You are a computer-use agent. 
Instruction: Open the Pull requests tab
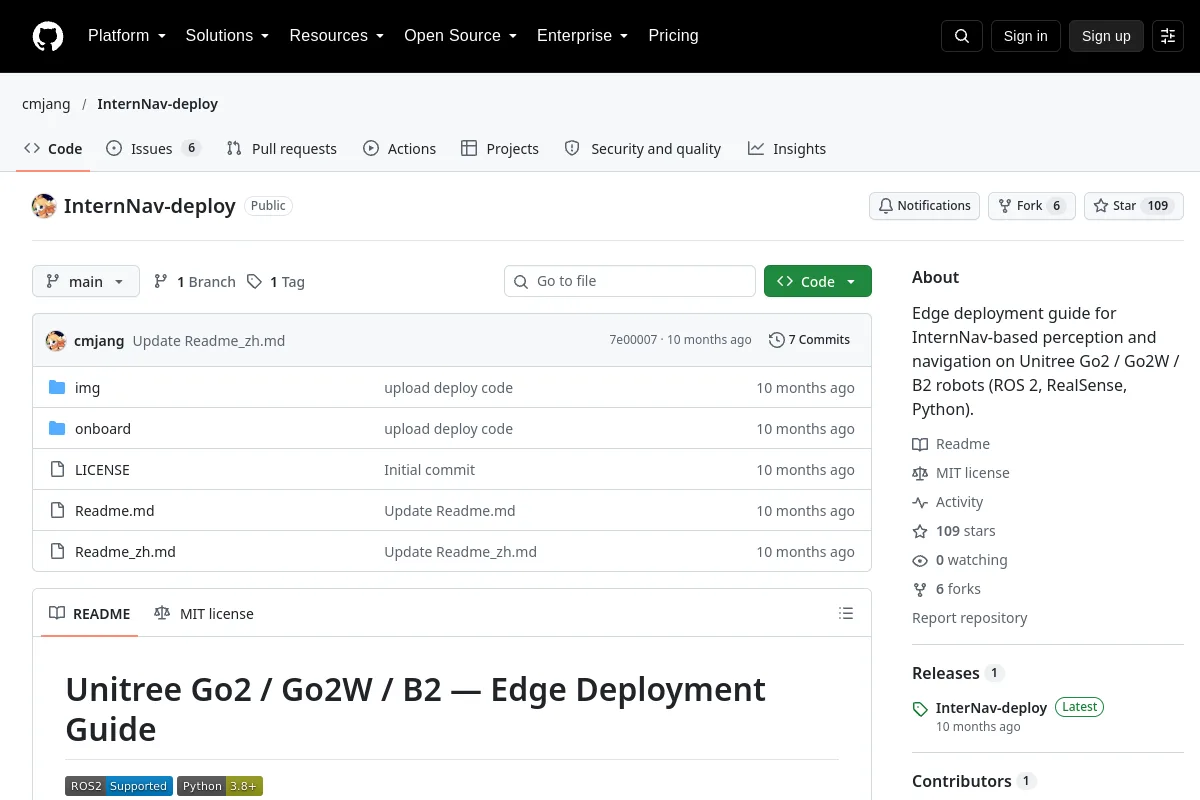pyautogui.click(x=282, y=148)
